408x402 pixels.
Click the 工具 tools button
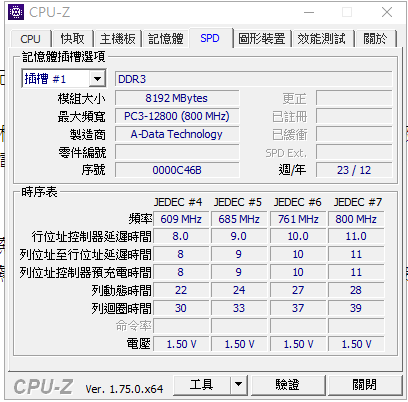(x=202, y=385)
